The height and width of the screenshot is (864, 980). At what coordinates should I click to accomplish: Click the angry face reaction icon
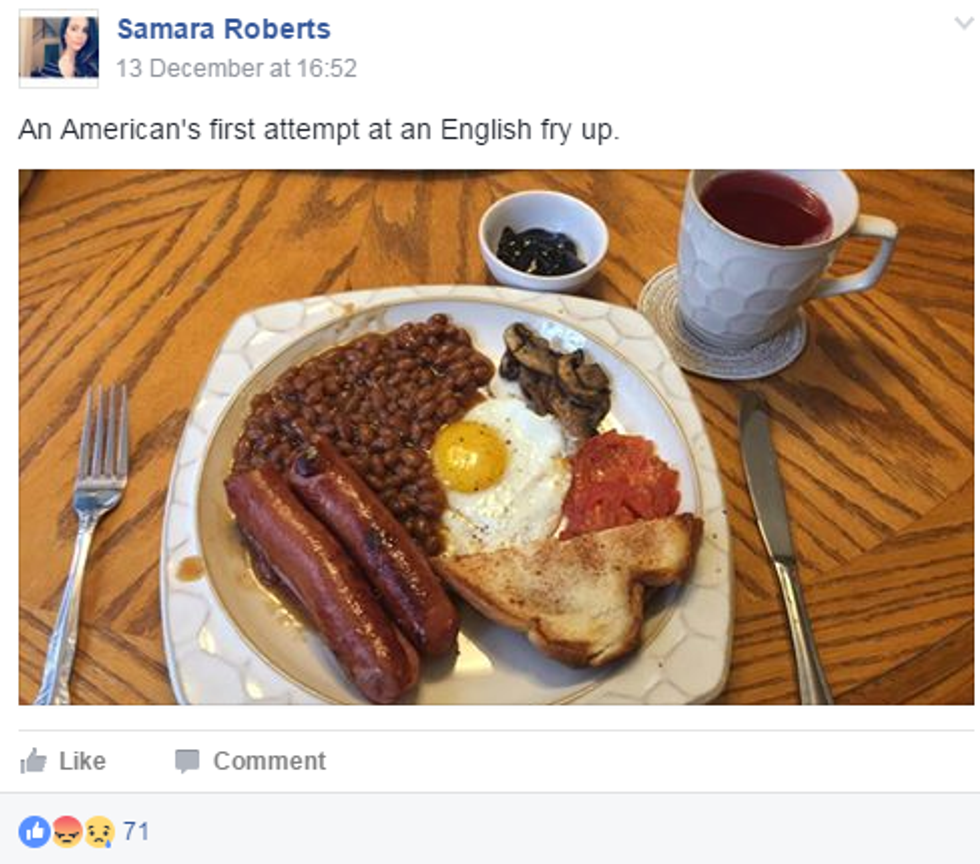(x=67, y=831)
